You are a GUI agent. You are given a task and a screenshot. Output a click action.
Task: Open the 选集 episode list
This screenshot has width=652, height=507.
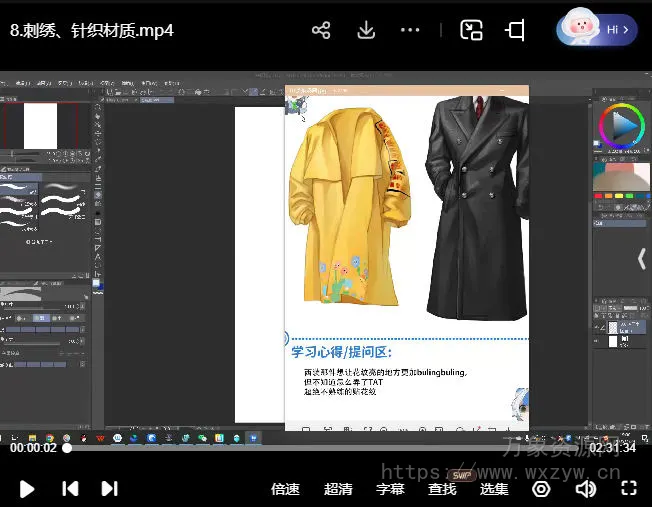click(x=494, y=489)
